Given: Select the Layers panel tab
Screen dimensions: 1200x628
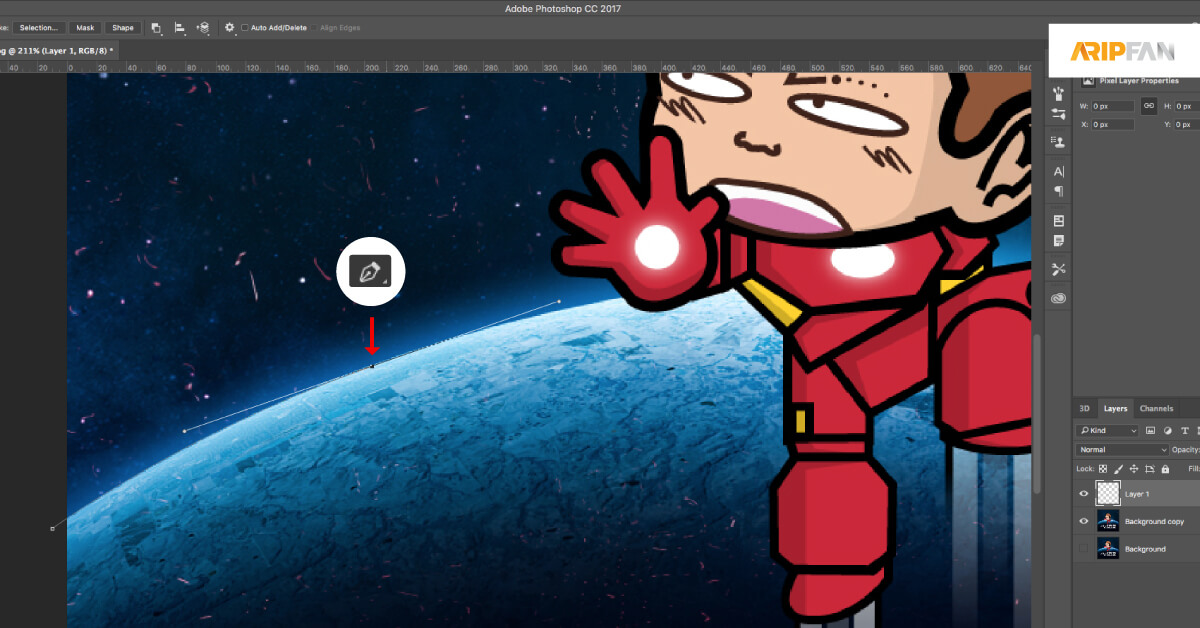Looking at the screenshot, I should click(1115, 408).
